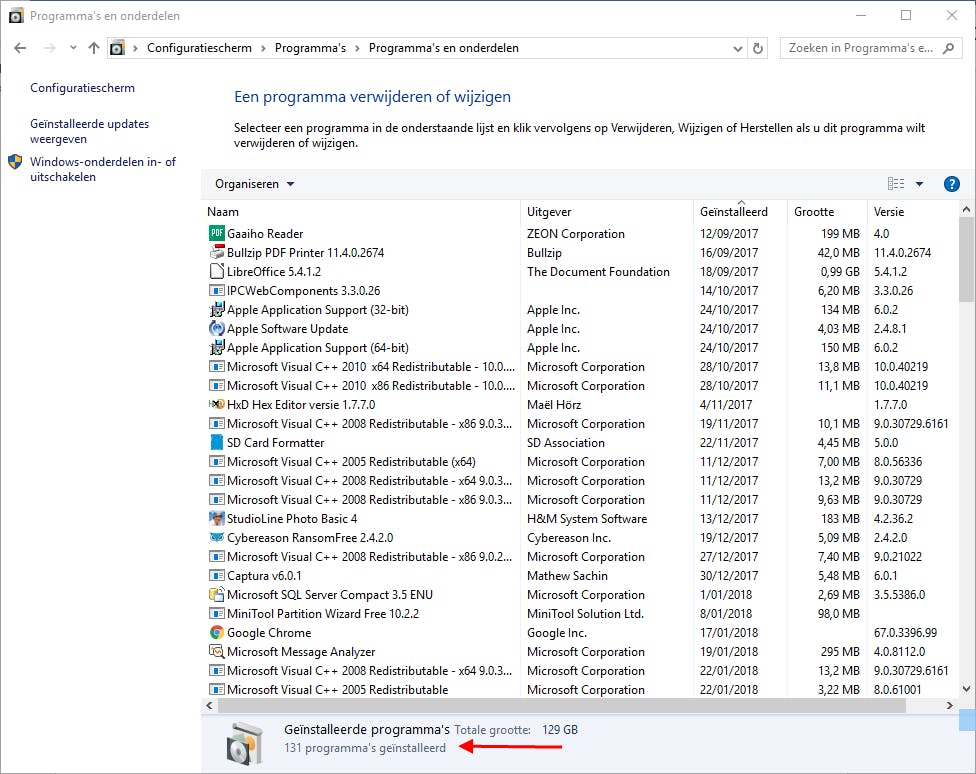The image size is (976, 774).
Task: Click the shield icon beside Windows-onderdelen
Action: click(15, 163)
